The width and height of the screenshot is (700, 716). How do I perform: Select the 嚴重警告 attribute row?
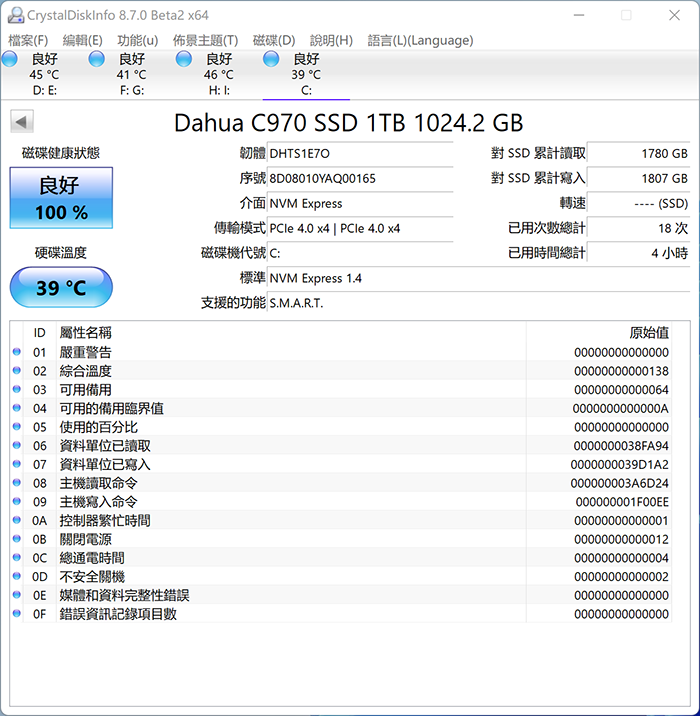click(x=341, y=352)
